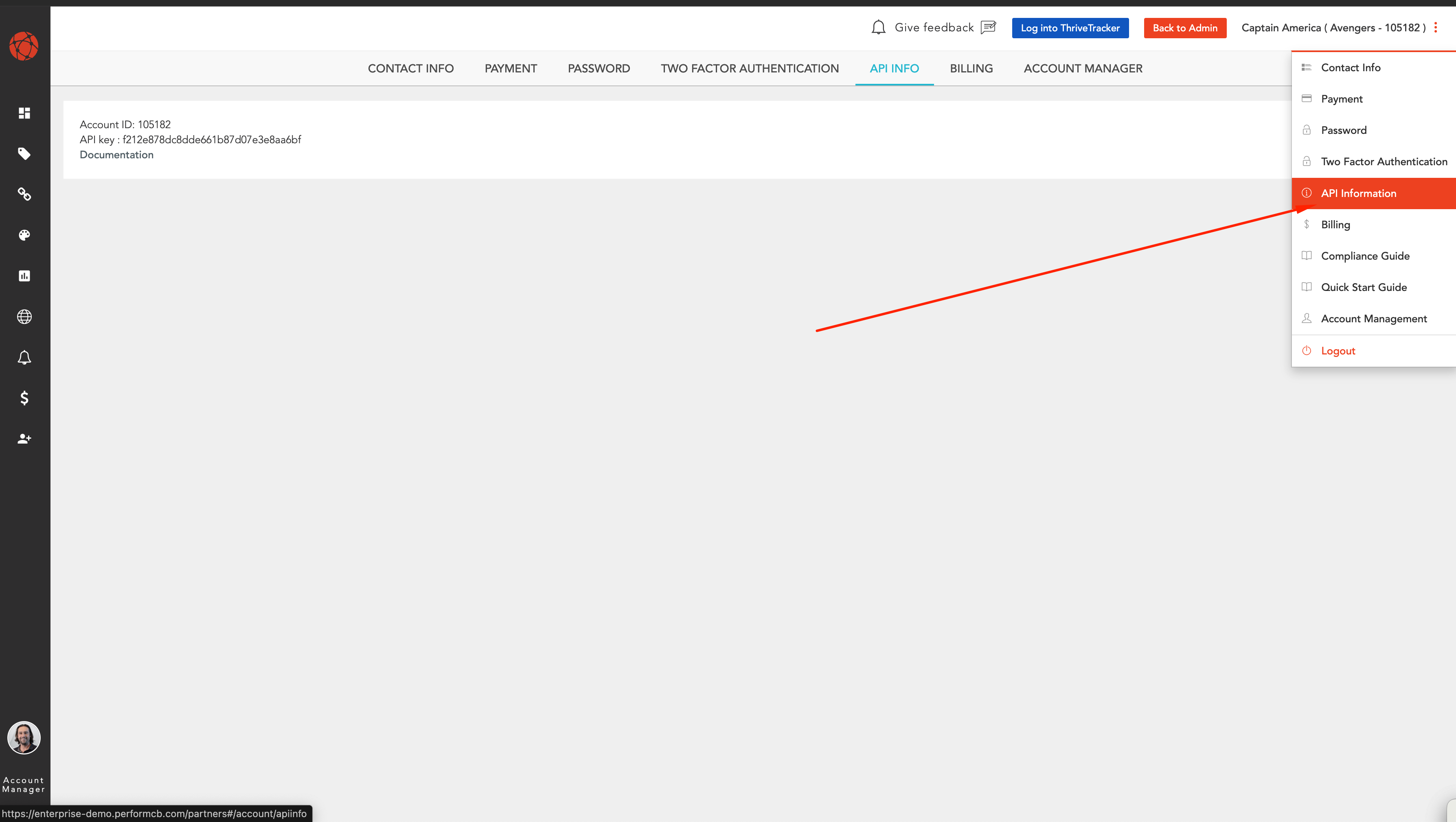Click the Account Manager label under the avatar

(24, 785)
